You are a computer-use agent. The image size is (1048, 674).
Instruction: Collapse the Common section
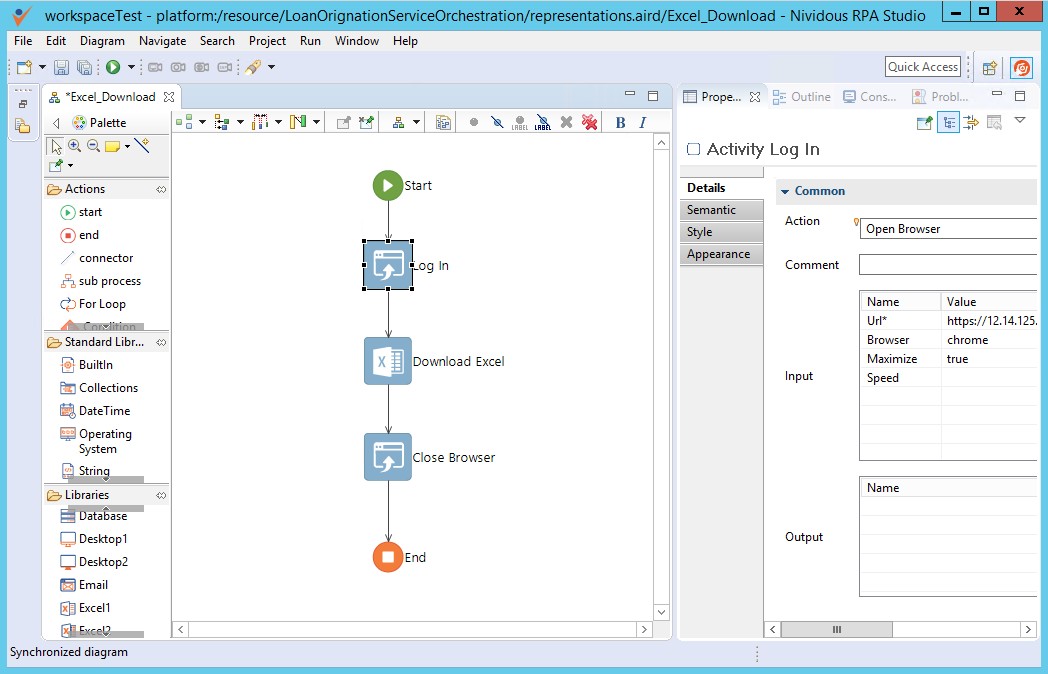(x=785, y=191)
